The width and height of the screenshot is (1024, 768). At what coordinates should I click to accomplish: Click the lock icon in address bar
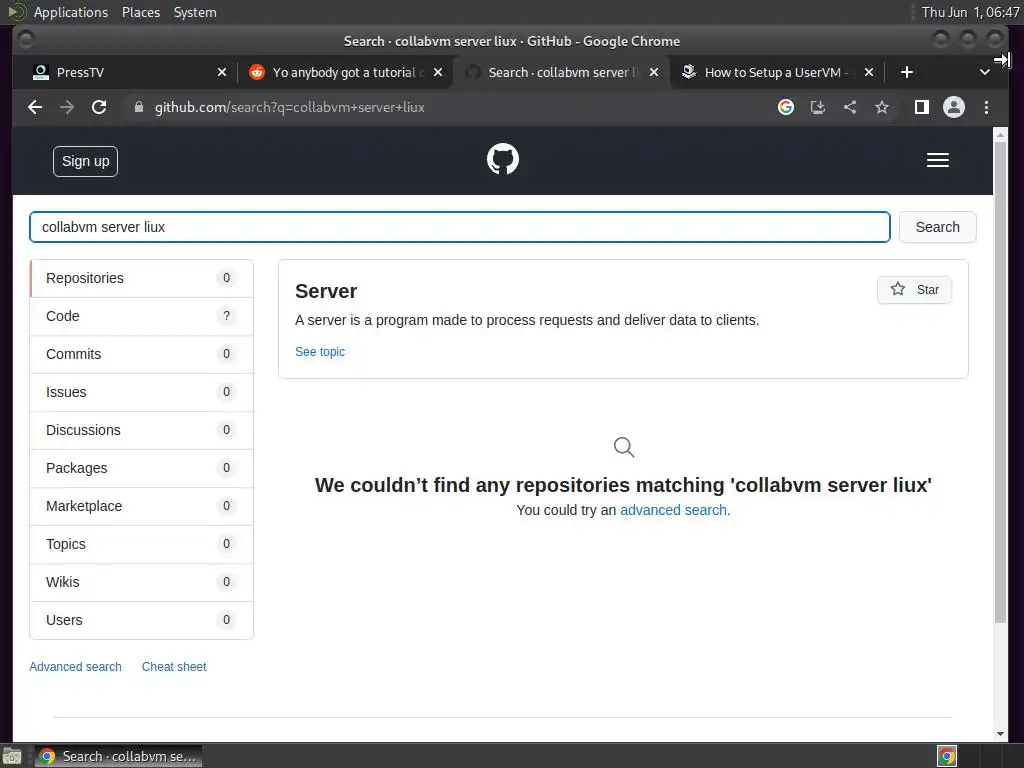coord(138,107)
